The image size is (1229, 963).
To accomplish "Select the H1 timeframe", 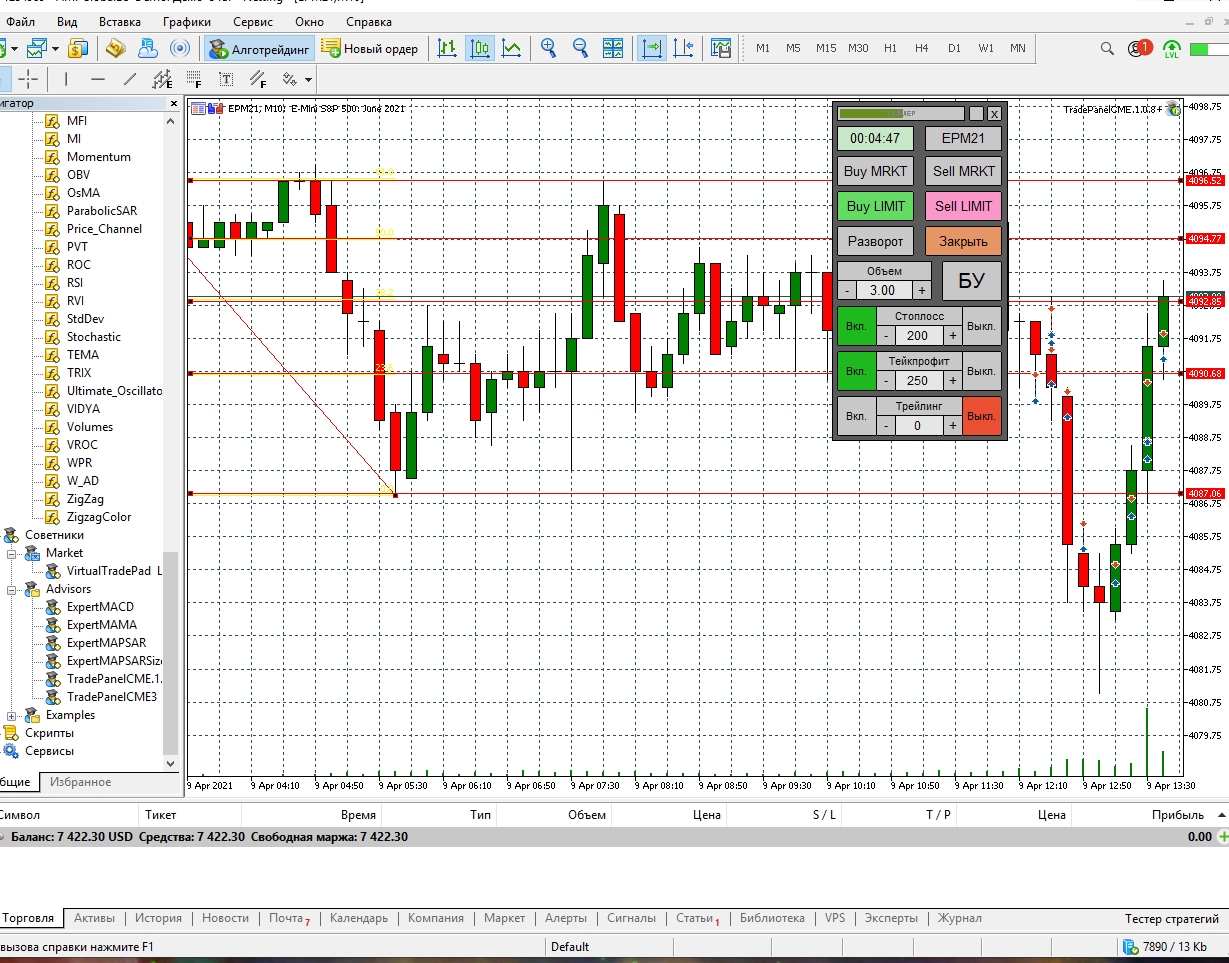I will [890, 48].
